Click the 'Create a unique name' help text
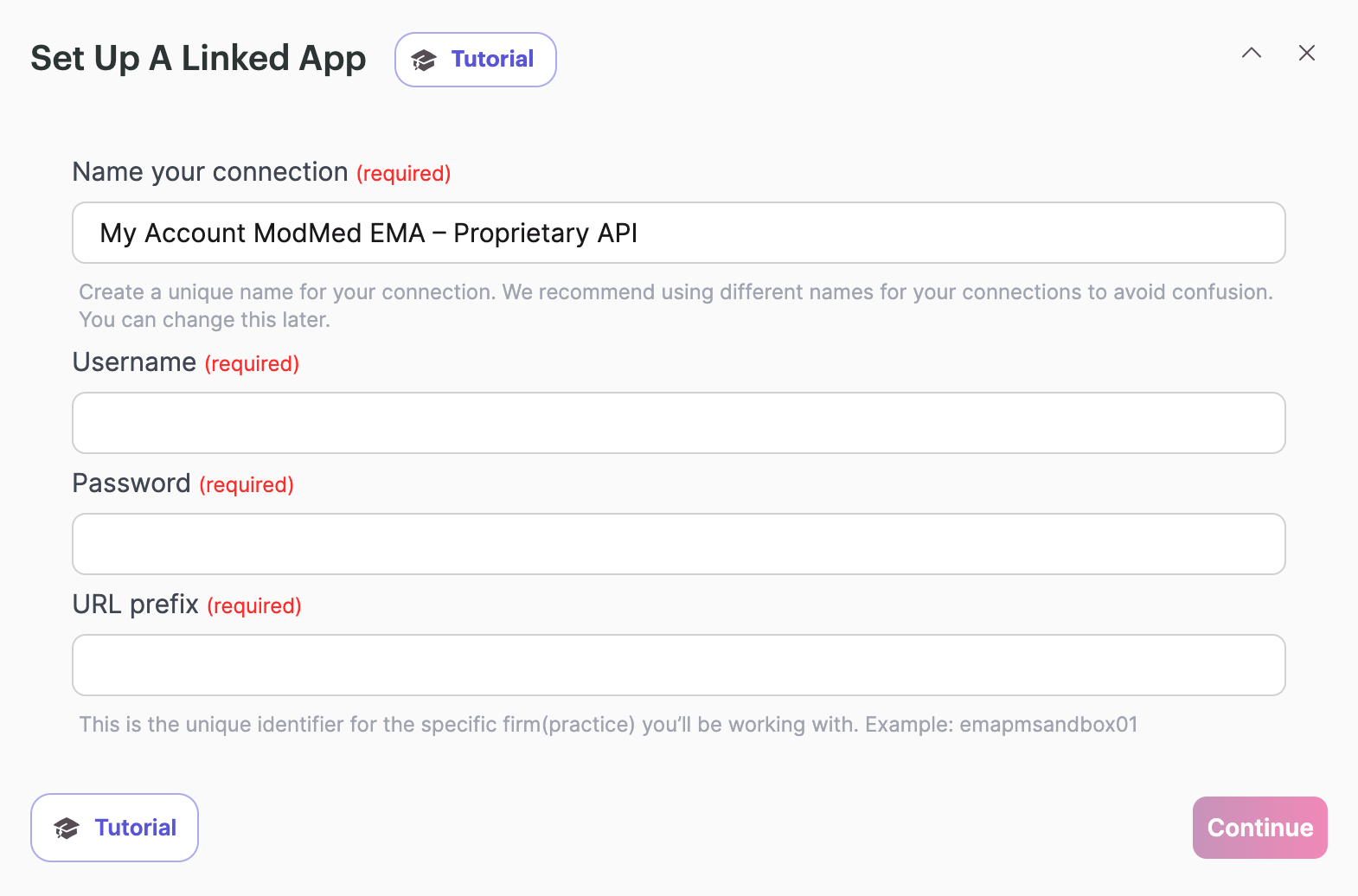 (676, 305)
